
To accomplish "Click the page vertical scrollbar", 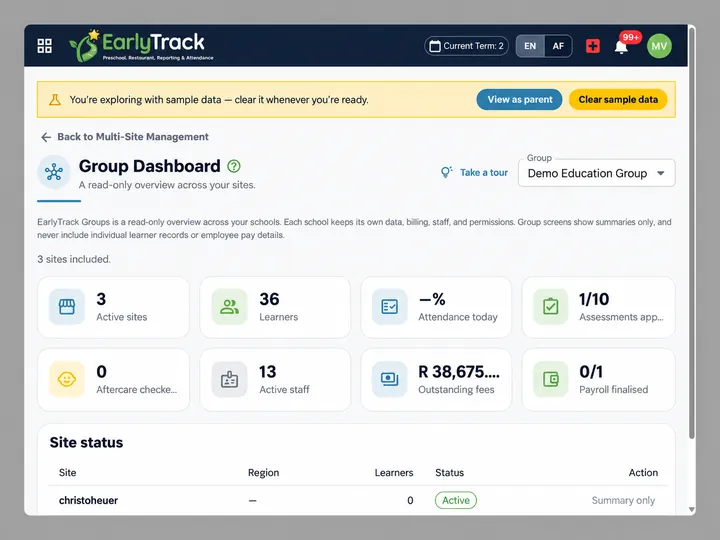I will tap(692, 234).
